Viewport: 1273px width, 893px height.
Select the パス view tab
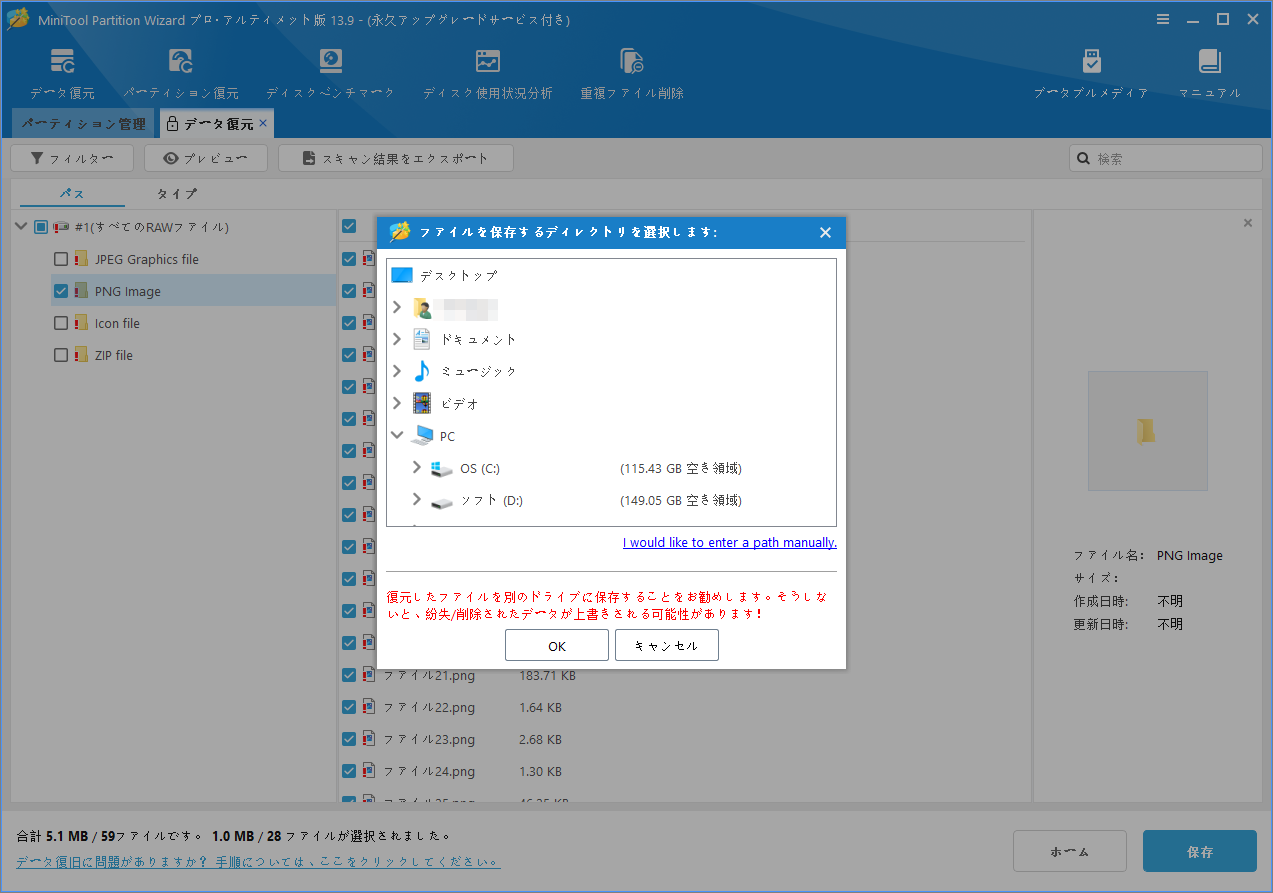[x=72, y=193]
